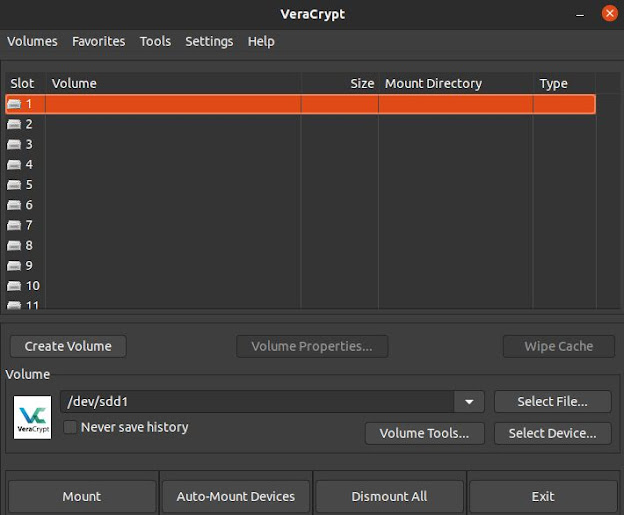This screenshot has width=624, height=515.
Task: Minimize the VeraCrypt window
Action: point(580,14)
